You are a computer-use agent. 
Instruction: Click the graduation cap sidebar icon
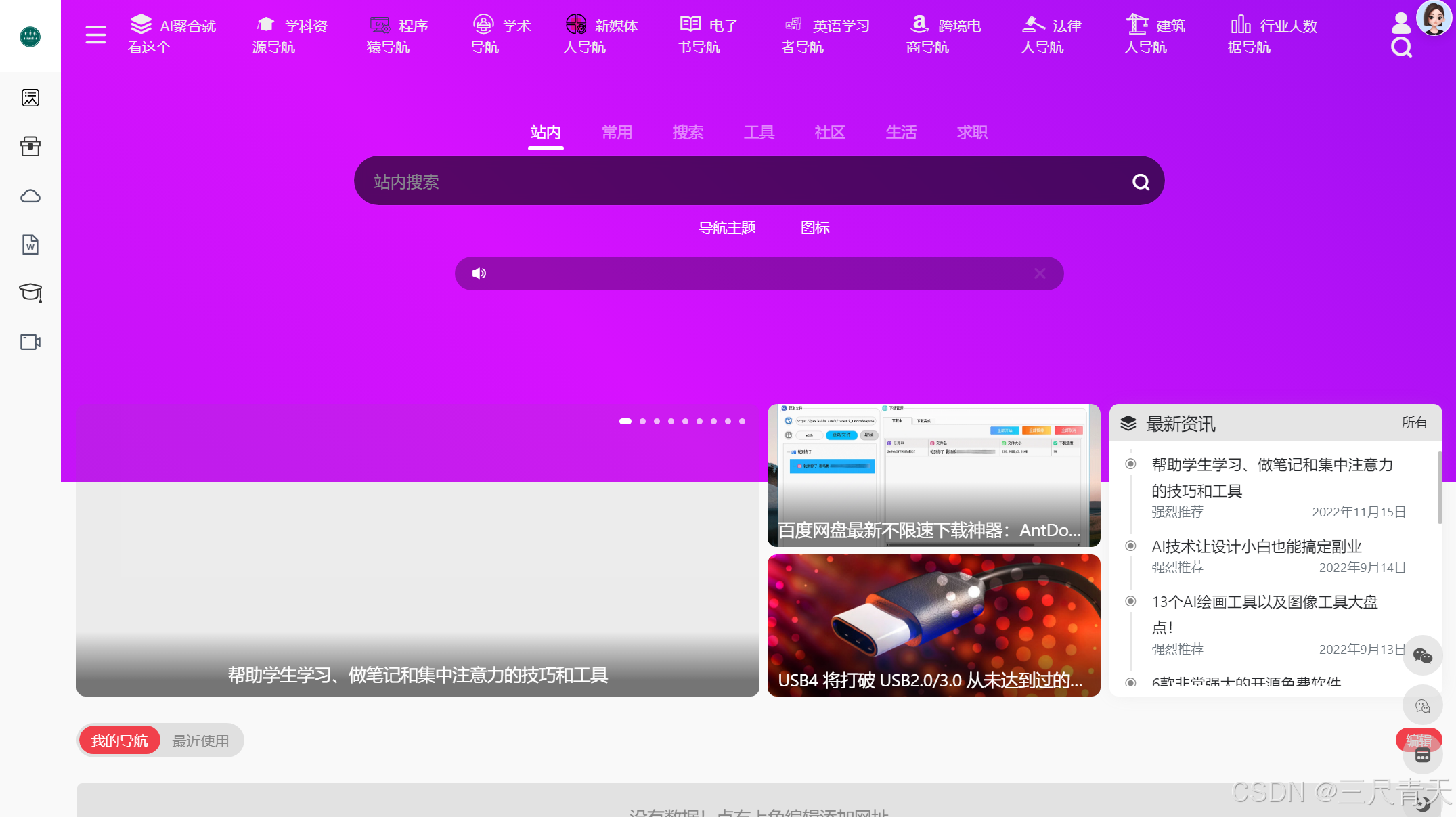(30, 292)
